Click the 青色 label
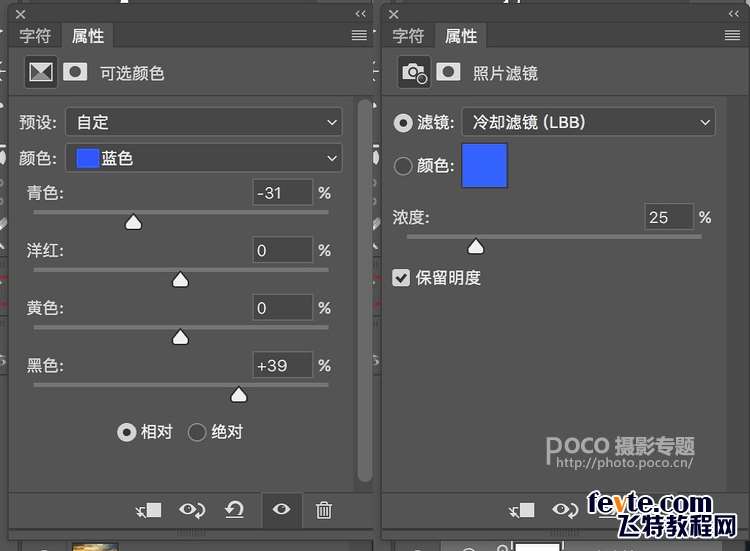The image size is (750, 551). point(45,193)
